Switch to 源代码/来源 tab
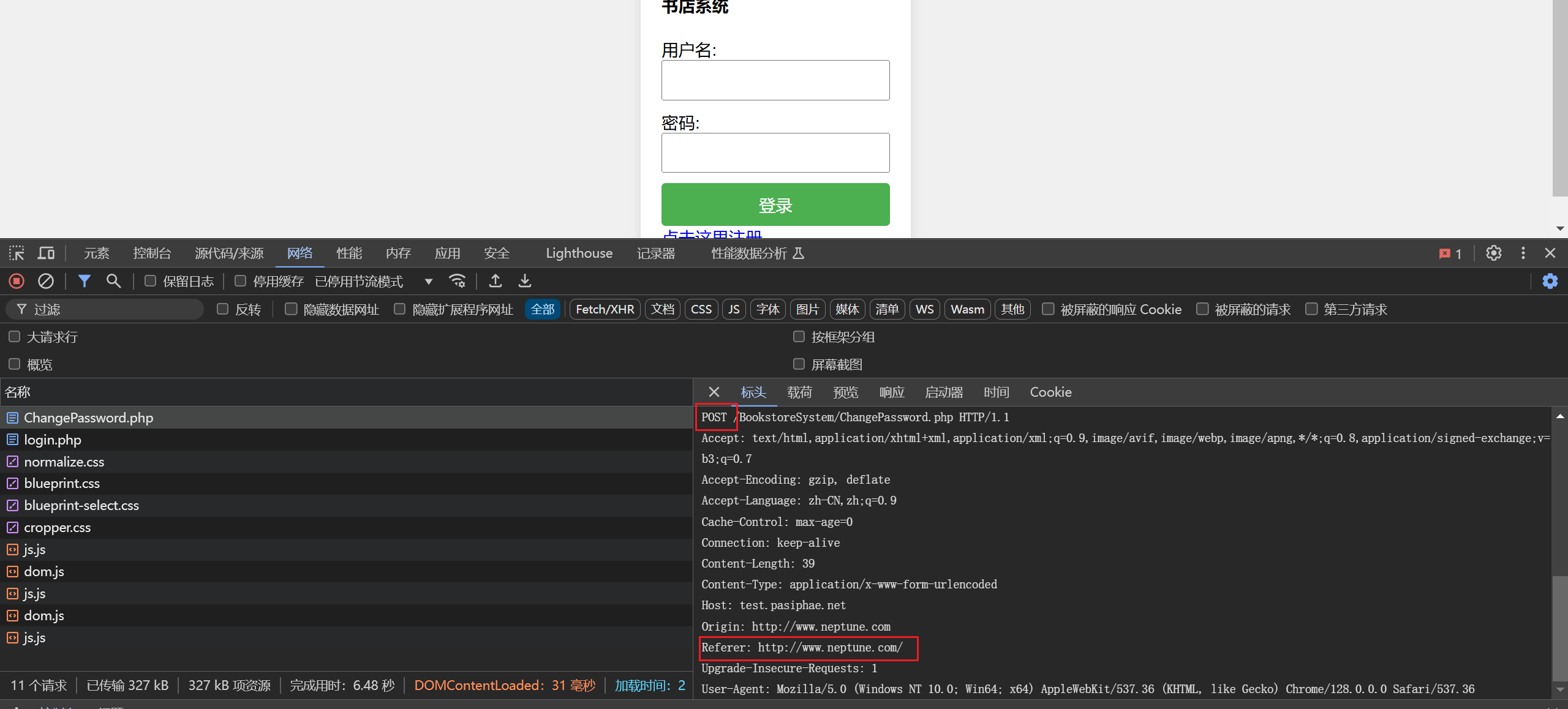1568x709 pixels. click(x=229, y=253)
